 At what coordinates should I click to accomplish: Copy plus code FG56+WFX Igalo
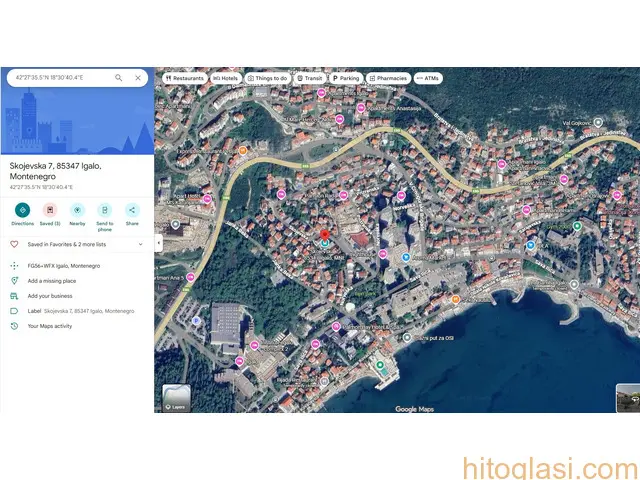63,266
